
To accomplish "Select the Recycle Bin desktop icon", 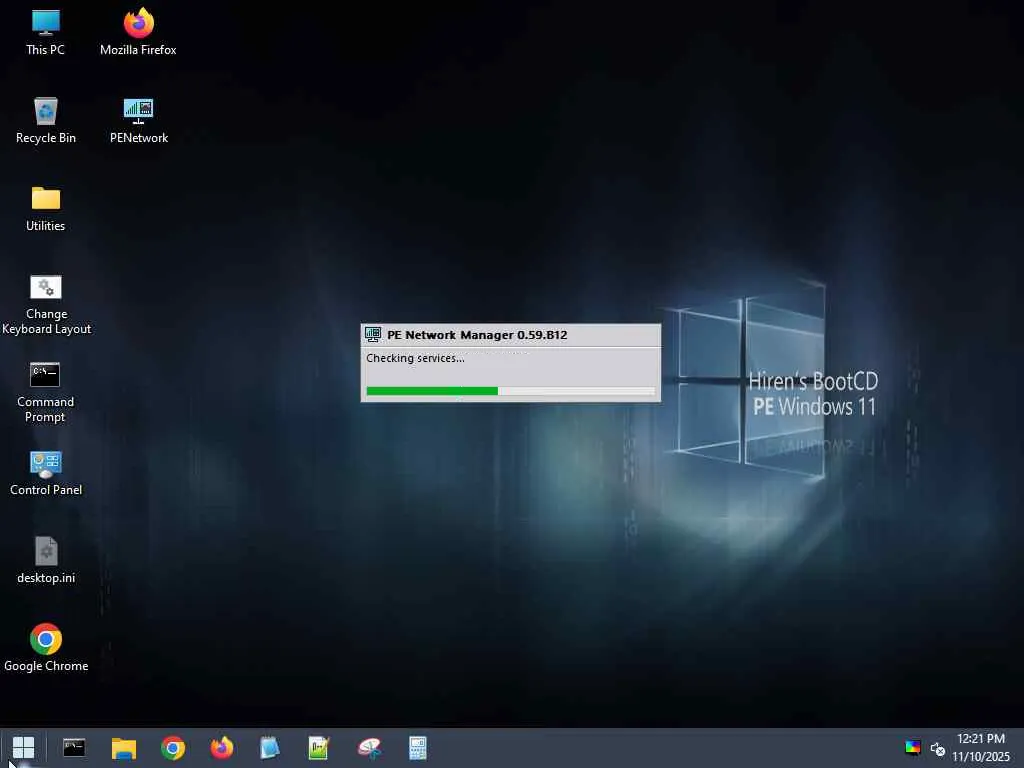I will coord(46,120).
